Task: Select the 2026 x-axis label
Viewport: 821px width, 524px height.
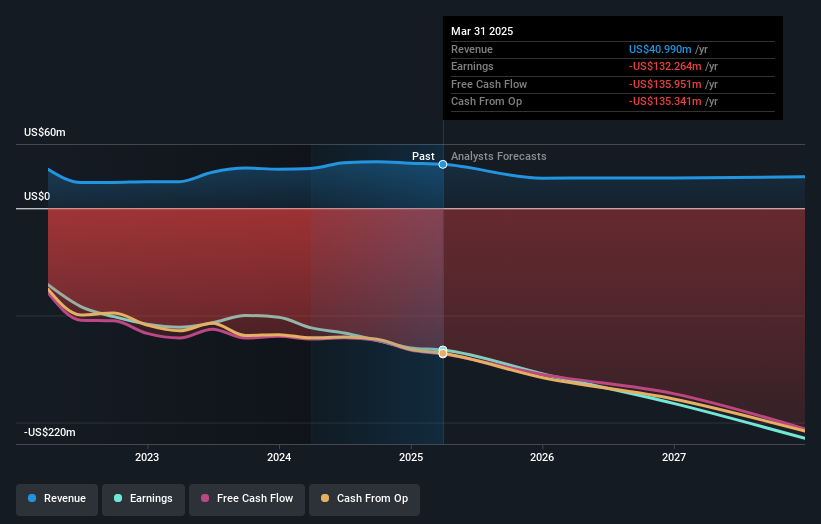Action: coord(542,457)
